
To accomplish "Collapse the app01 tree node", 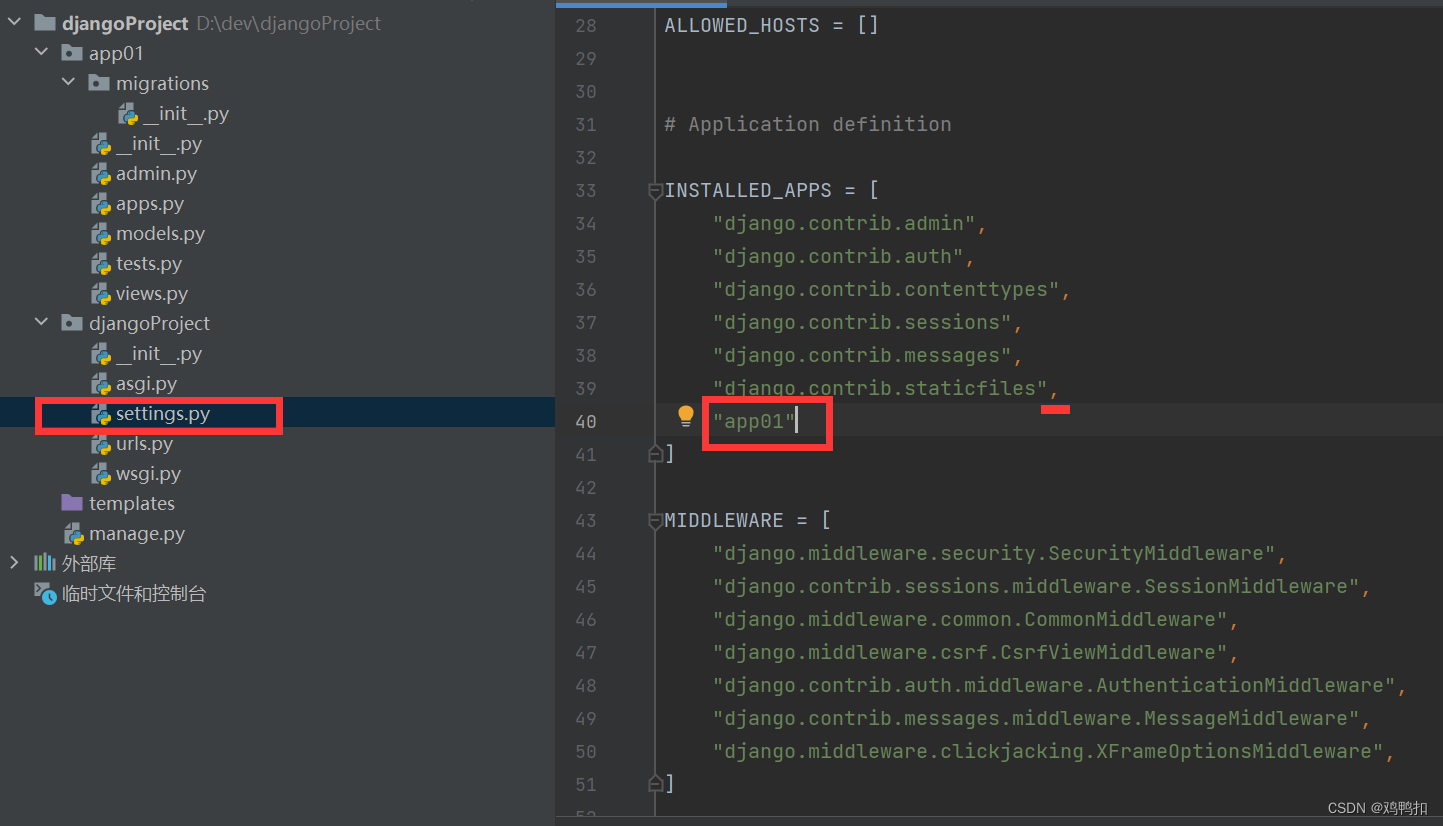I will pyautogui.click(x=40, y=52).
